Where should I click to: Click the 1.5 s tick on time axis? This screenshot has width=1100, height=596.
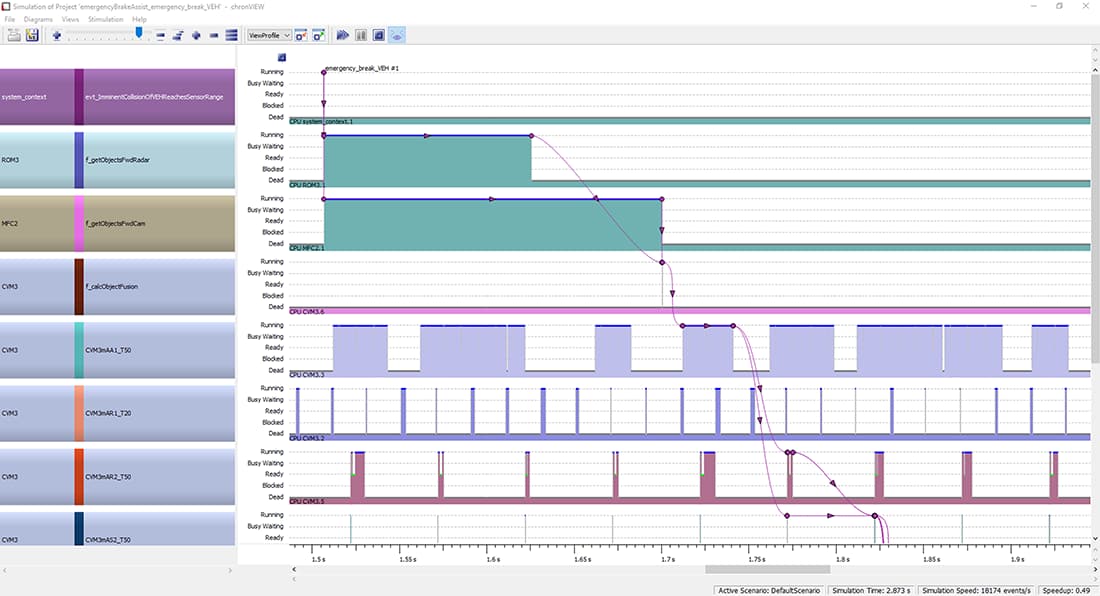point(318,559)
